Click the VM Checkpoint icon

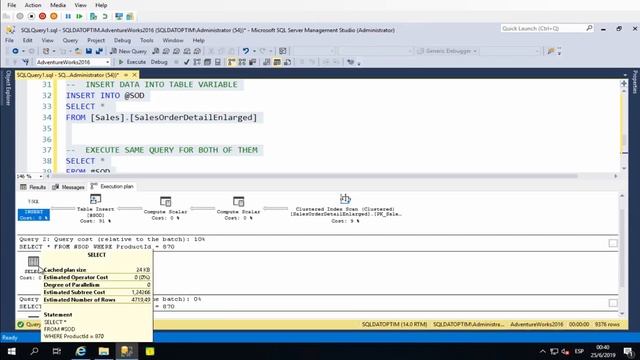click(x=93, y=16)
